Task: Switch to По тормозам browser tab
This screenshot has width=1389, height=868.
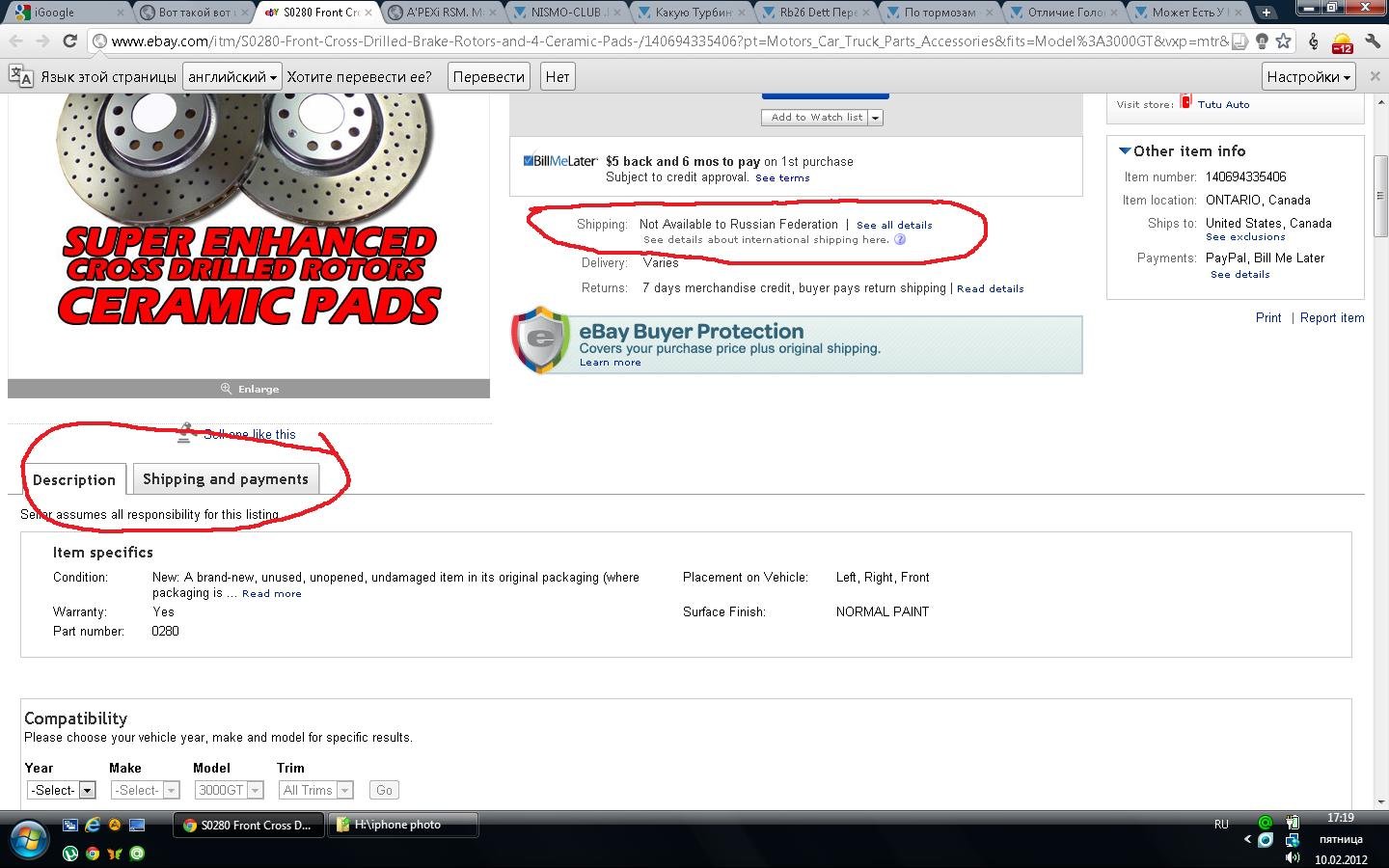Action: click(941, 13)
